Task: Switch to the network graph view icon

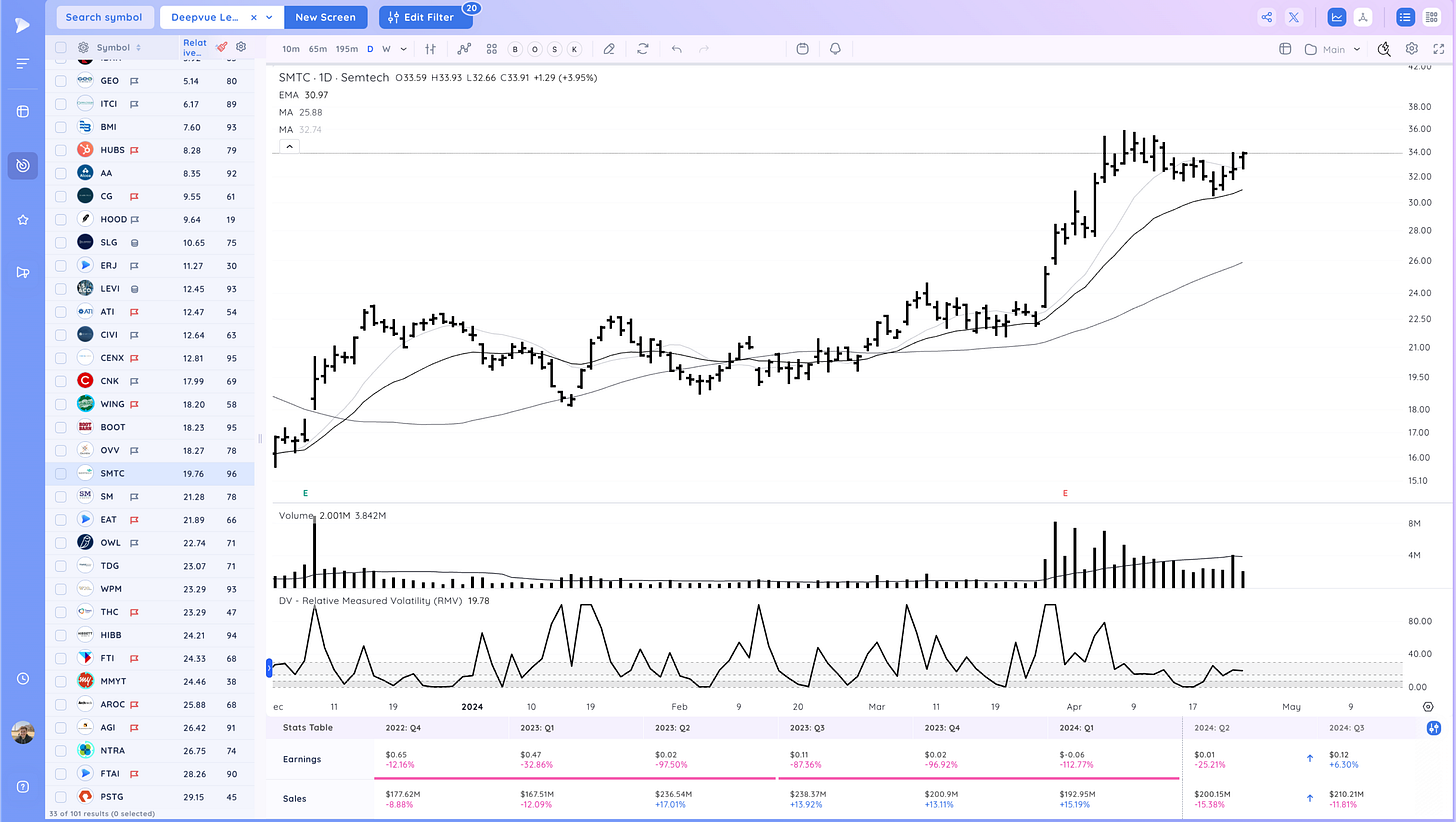Action: (x=1362, y=17)
